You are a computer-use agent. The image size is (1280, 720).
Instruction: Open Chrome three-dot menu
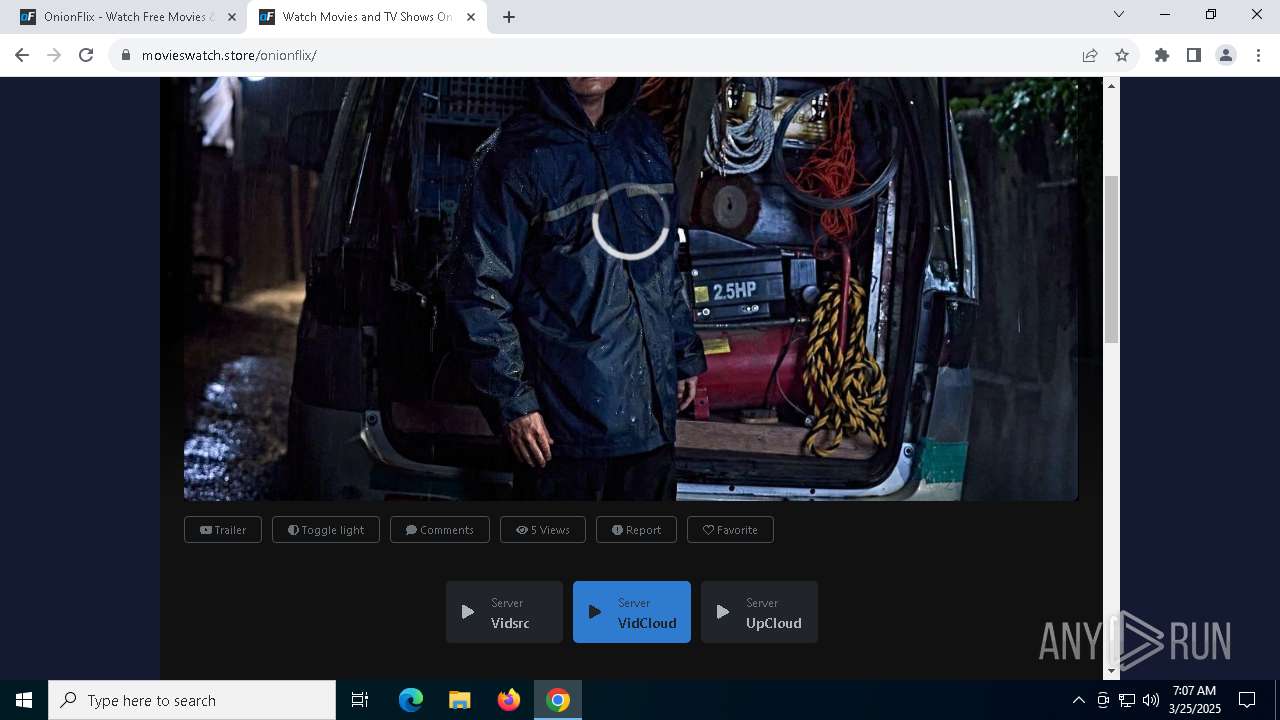(1258, 55)
